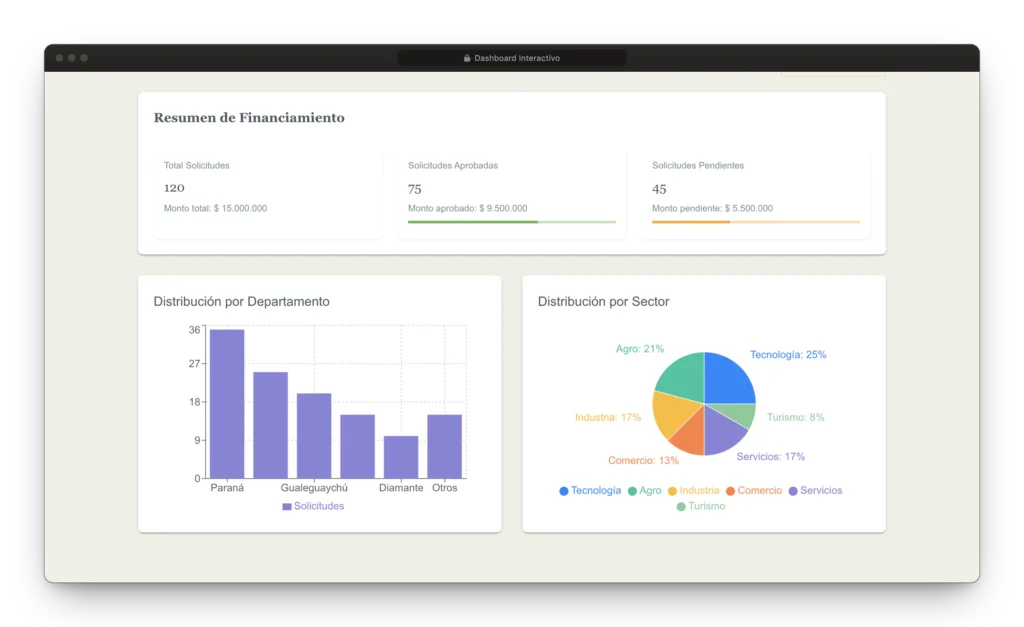Viewport: 1024px width, 627px height.
Task: Click the Agro legend color dot
Action: (x=632, y=491)
